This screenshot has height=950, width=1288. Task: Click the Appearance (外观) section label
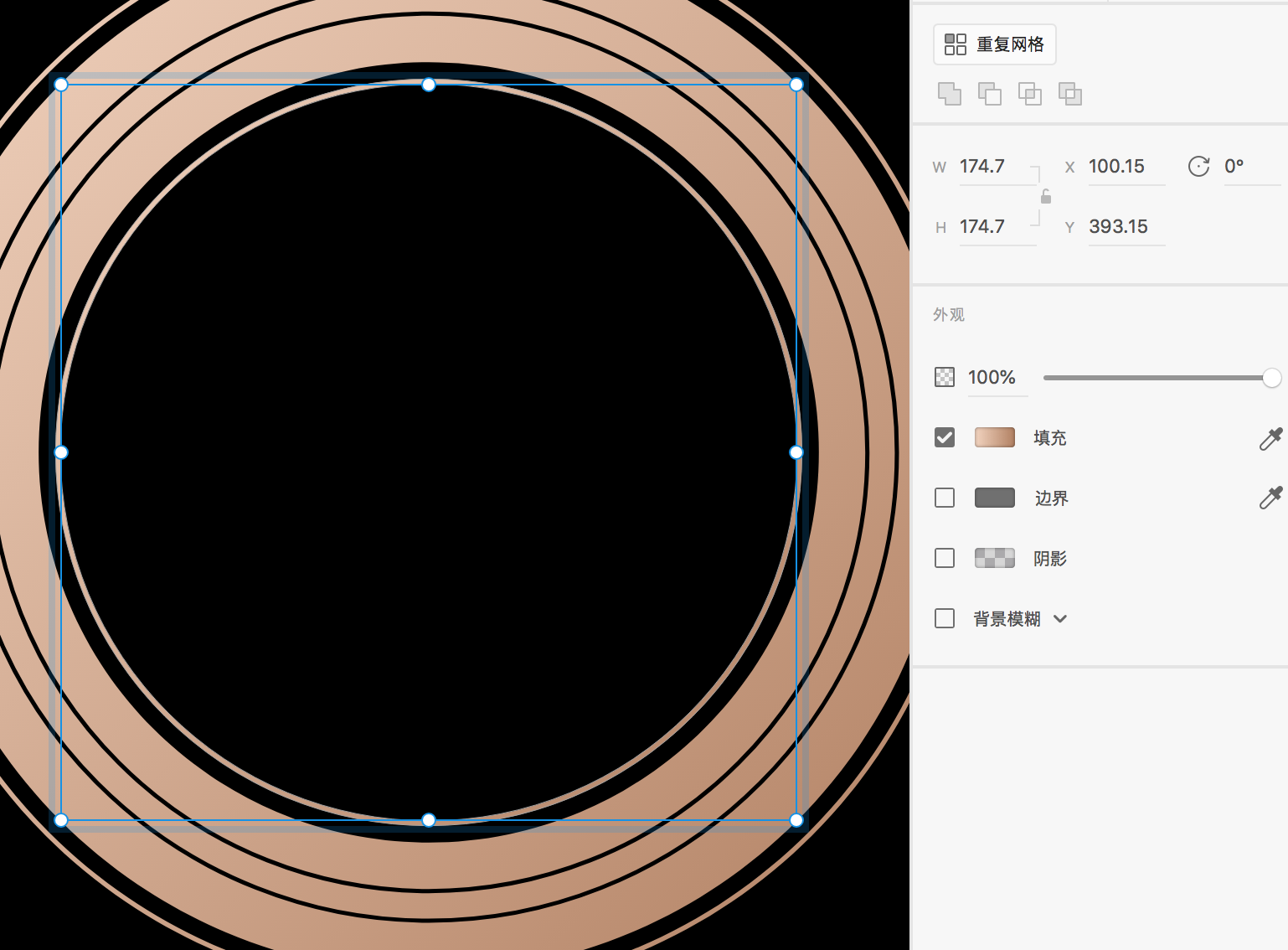coord(949,315)
